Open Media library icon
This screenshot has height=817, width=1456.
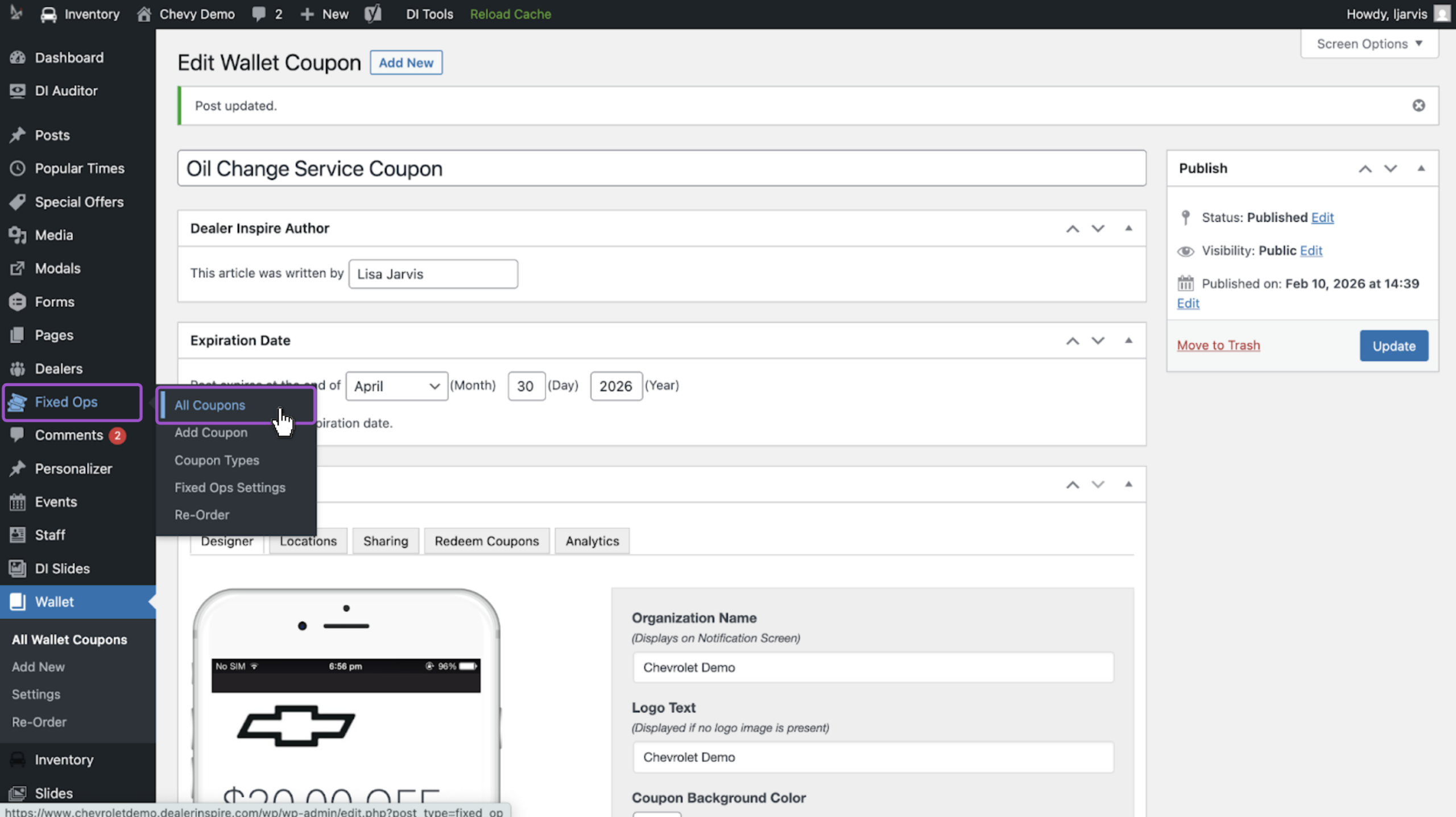click(x=18, y=235)
